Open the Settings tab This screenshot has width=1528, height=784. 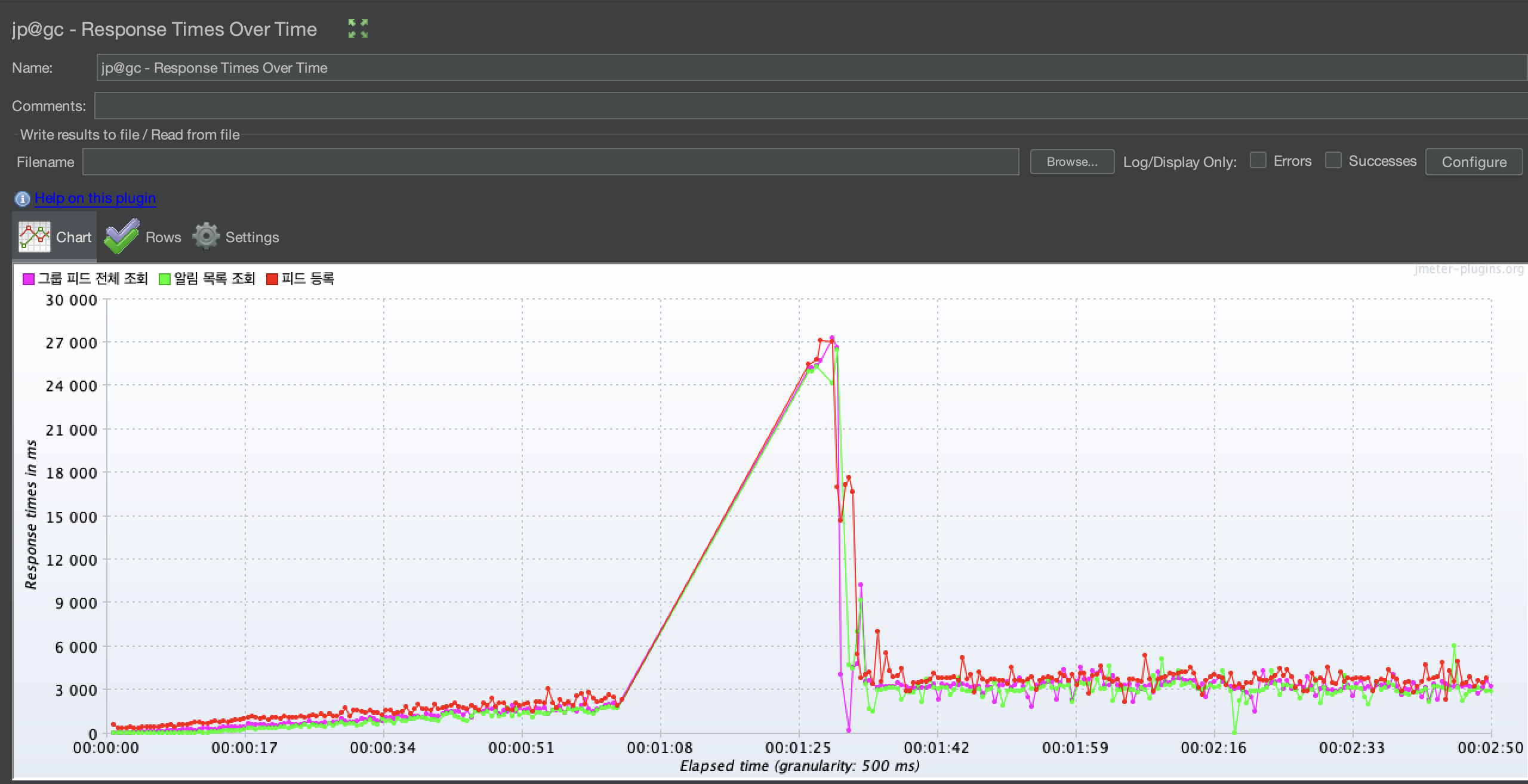[252, 237]
